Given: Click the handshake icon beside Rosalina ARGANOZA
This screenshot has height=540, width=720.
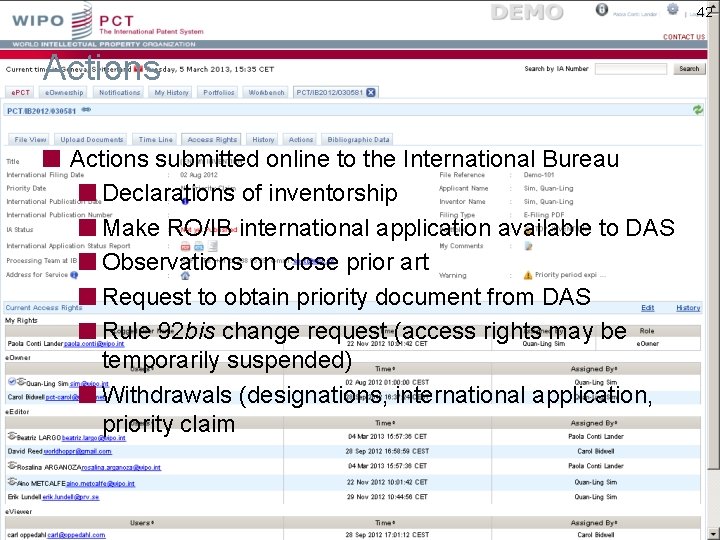Looking at the screenshot, I should point(12,466).
